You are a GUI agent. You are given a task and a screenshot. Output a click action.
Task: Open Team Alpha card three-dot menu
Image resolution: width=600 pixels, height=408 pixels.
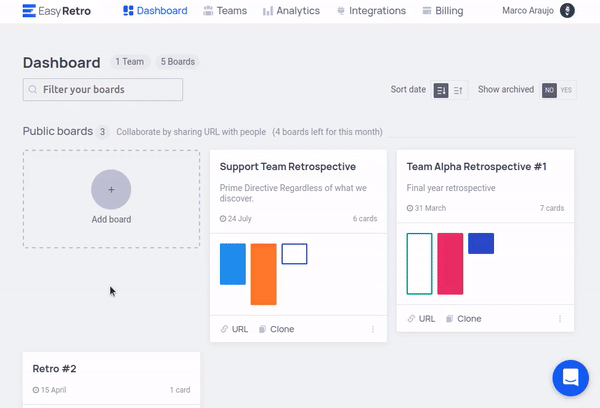tap(560, 319)
